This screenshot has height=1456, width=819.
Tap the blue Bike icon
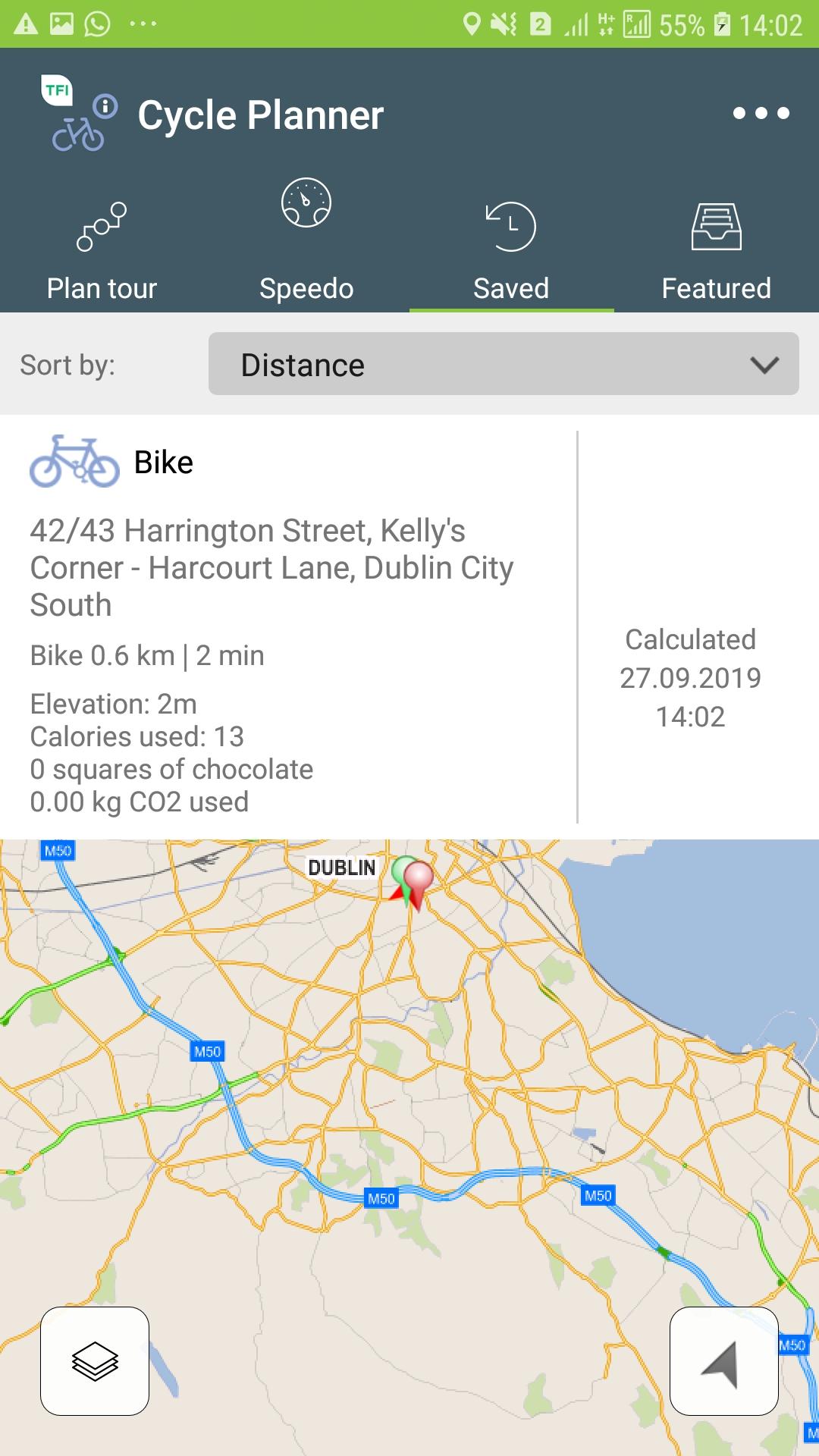74,461
